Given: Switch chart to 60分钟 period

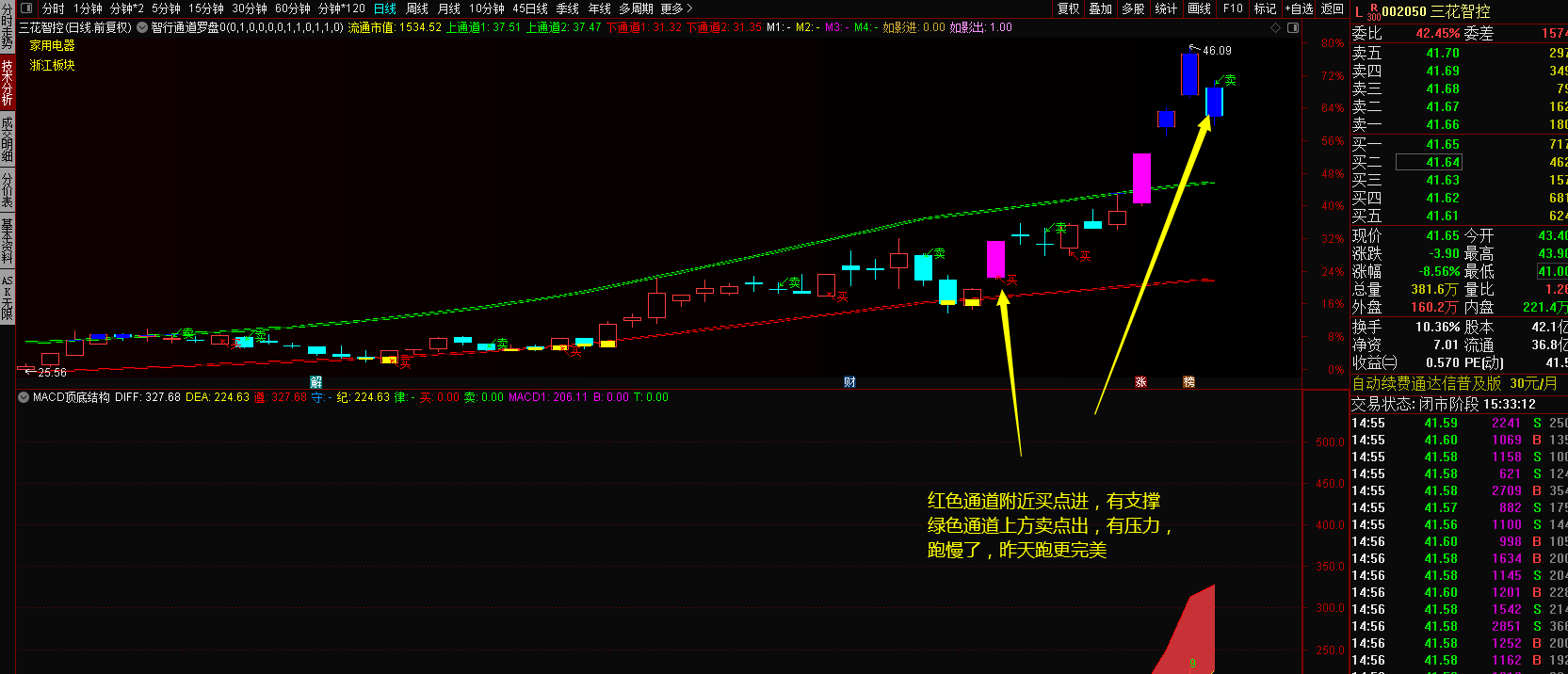Looking at the screenshot, I should pos(293,8).
